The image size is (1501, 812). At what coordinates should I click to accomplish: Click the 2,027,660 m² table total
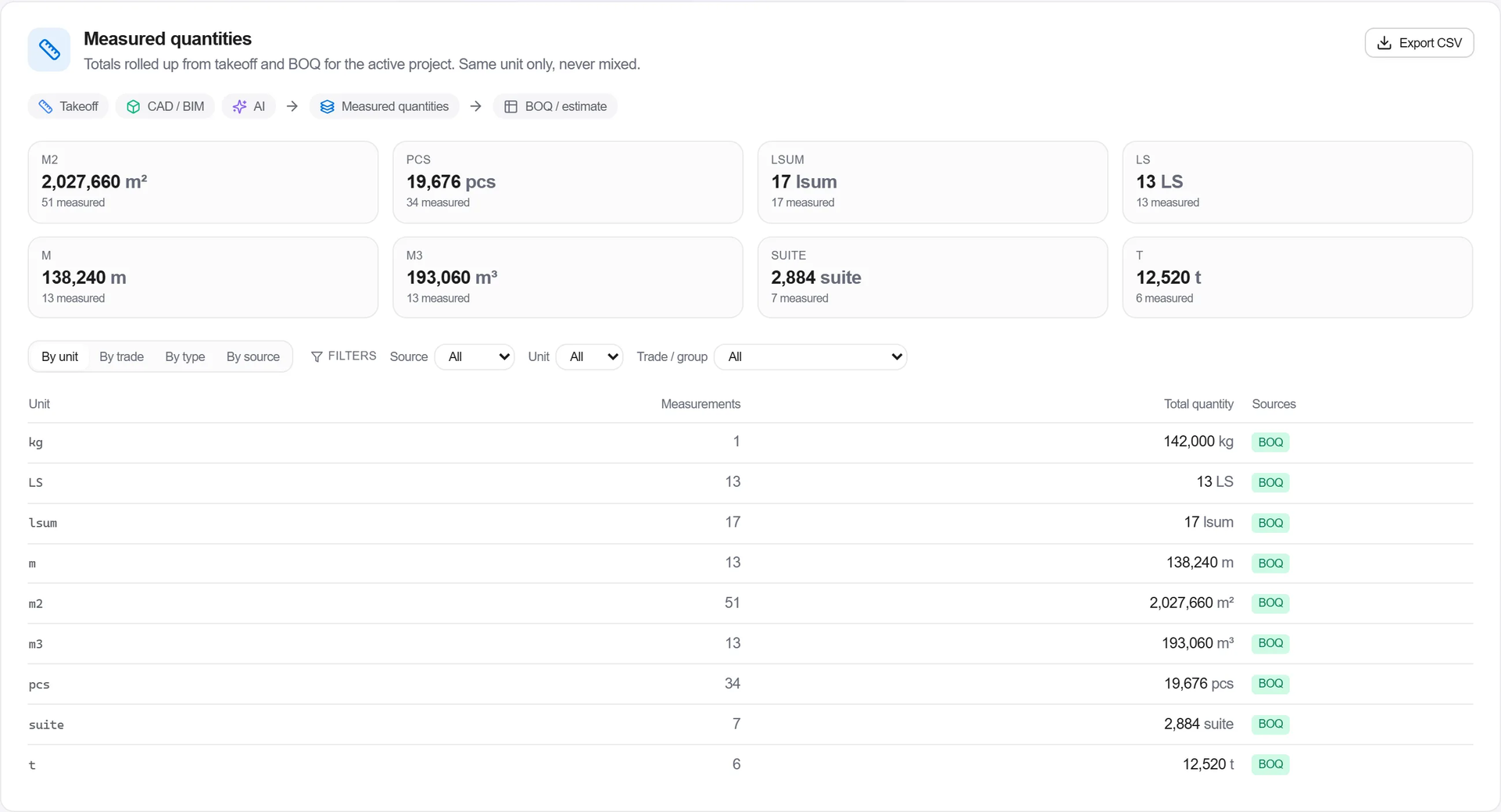tap(1191, 603)
